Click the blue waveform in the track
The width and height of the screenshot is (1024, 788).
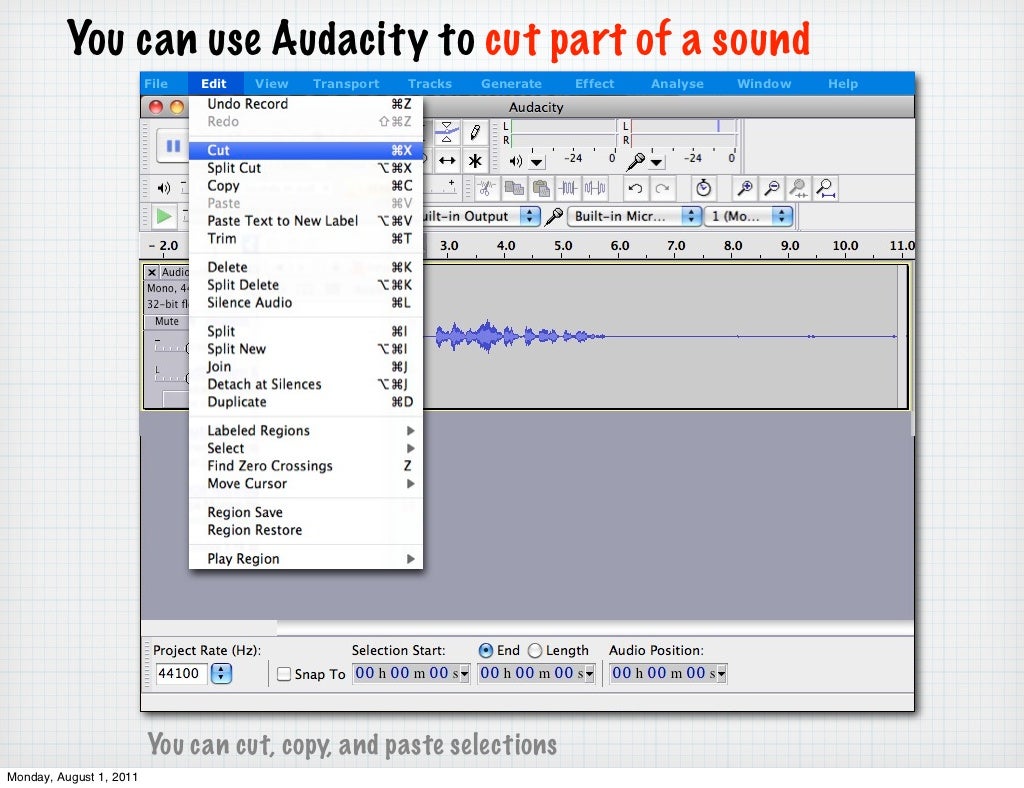pyautogui.click(x=520, y=336)
